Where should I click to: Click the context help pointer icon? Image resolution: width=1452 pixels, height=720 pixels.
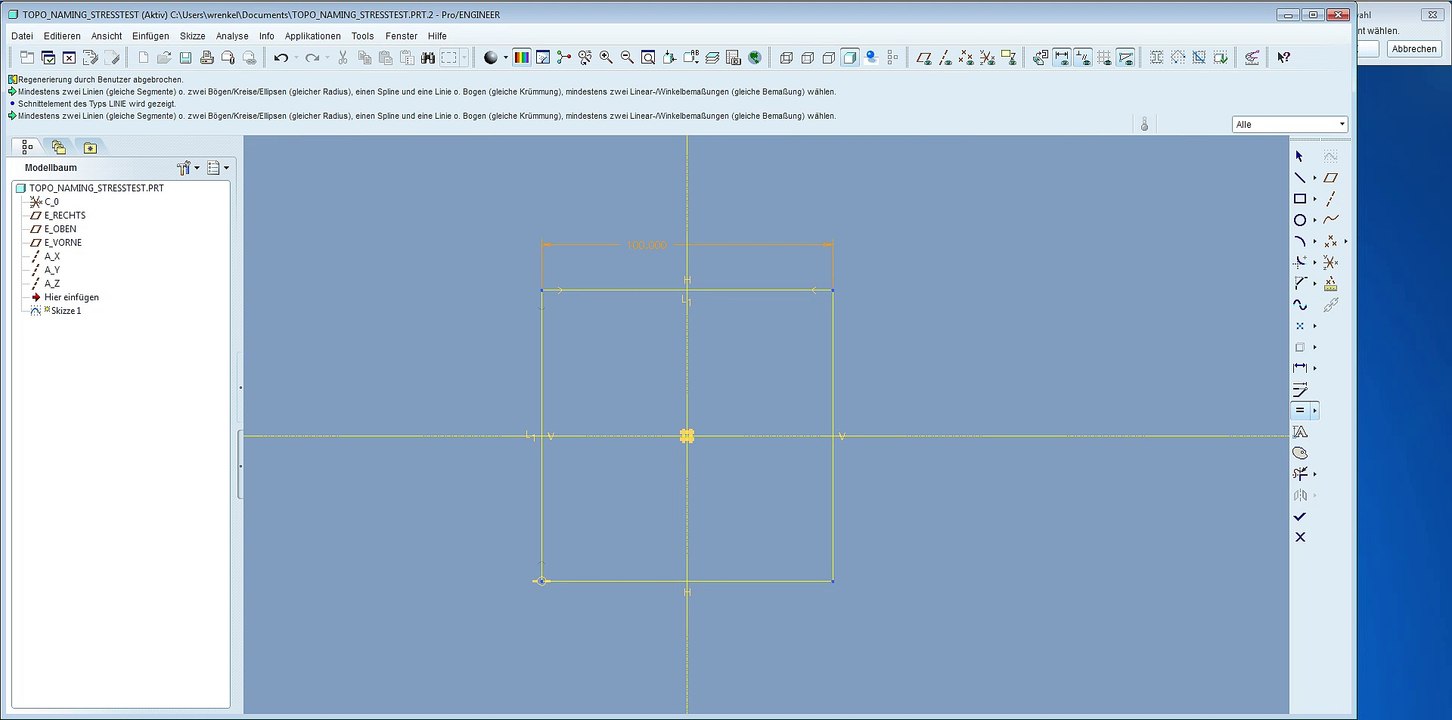point(1283,58)
